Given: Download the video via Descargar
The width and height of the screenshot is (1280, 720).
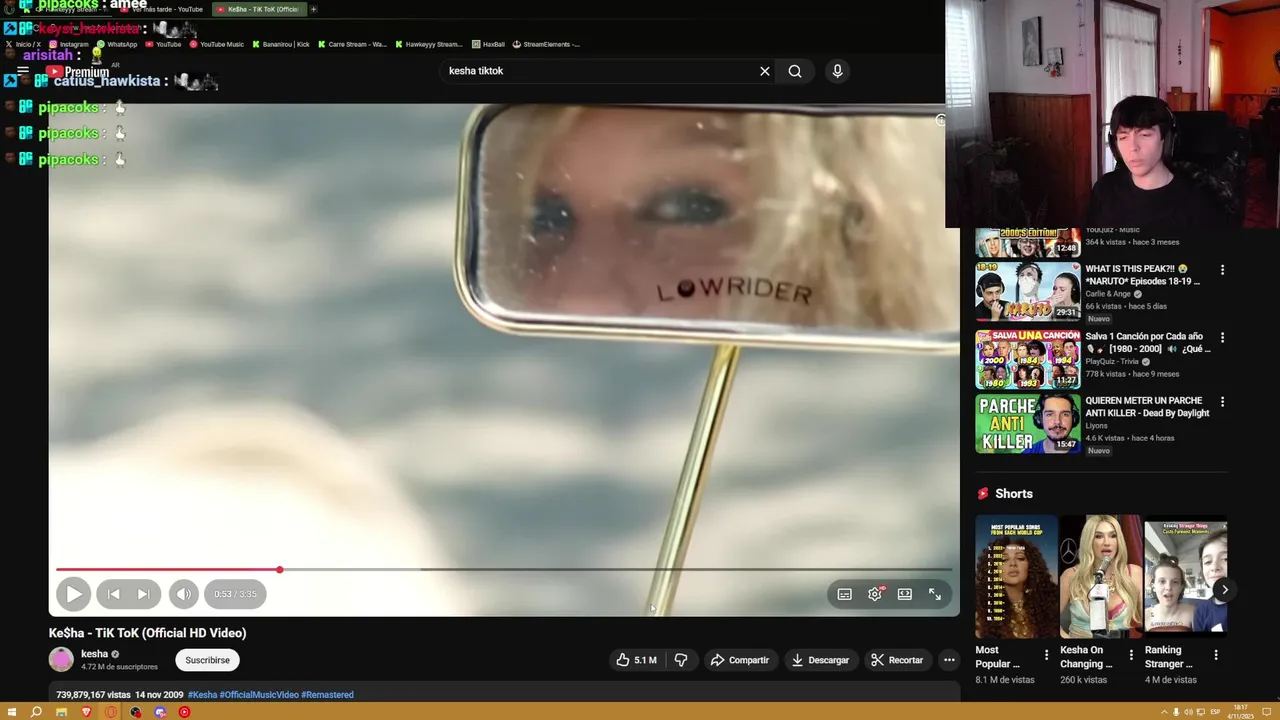Looking at the screenshot, I should click(820, 660).
